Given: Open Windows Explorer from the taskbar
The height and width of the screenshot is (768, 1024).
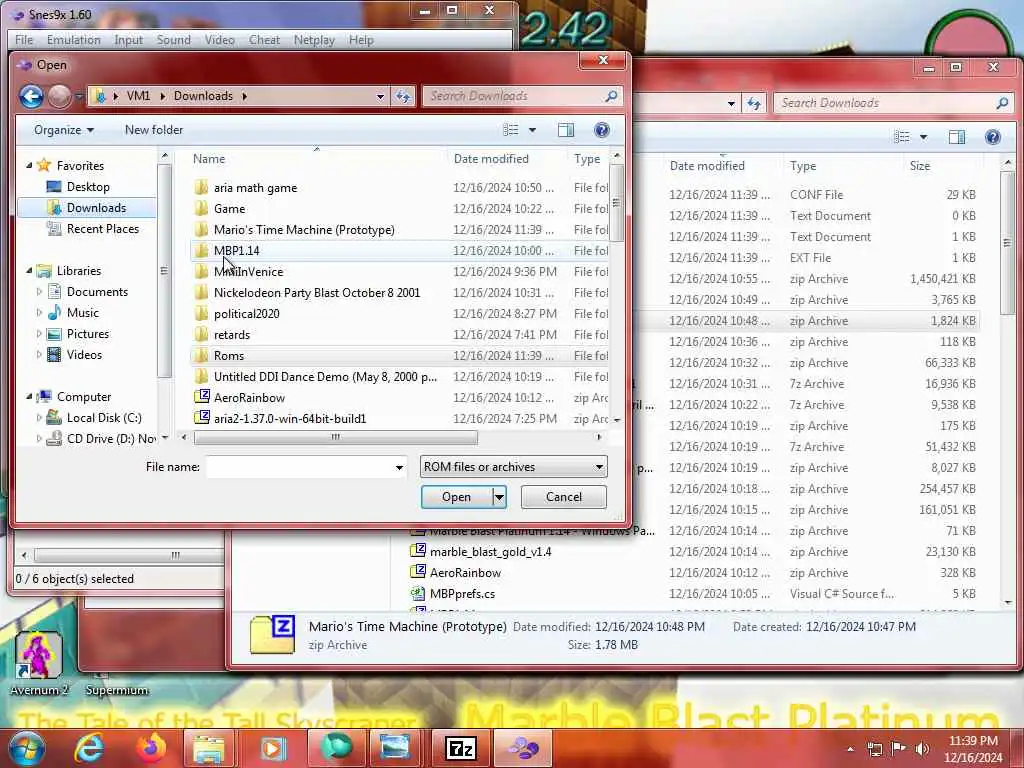Looking at the screenshot, I should tap(208, 748).
